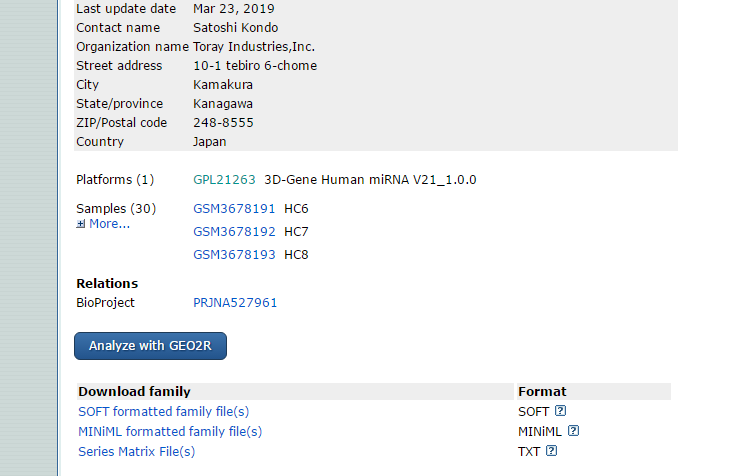The image size is (742, 476).
Task: Open the TXT format help icon
Action: [551, 450]
